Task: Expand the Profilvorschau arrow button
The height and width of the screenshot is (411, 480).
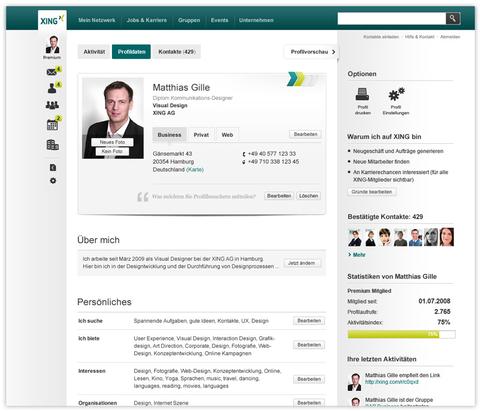Action: pyautogui.click(x=312, y=52)
